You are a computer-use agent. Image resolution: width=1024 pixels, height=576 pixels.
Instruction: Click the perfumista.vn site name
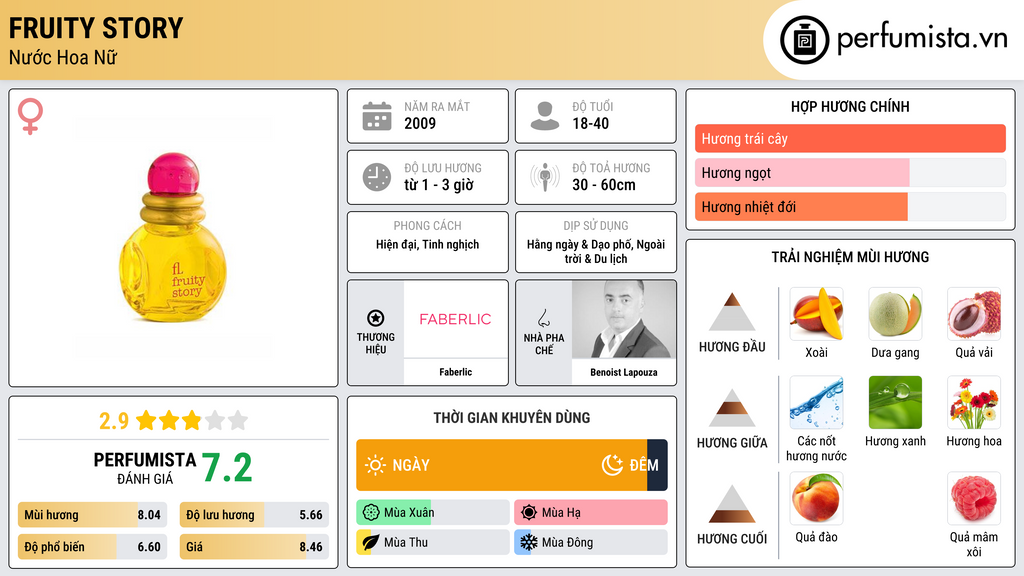923,39
